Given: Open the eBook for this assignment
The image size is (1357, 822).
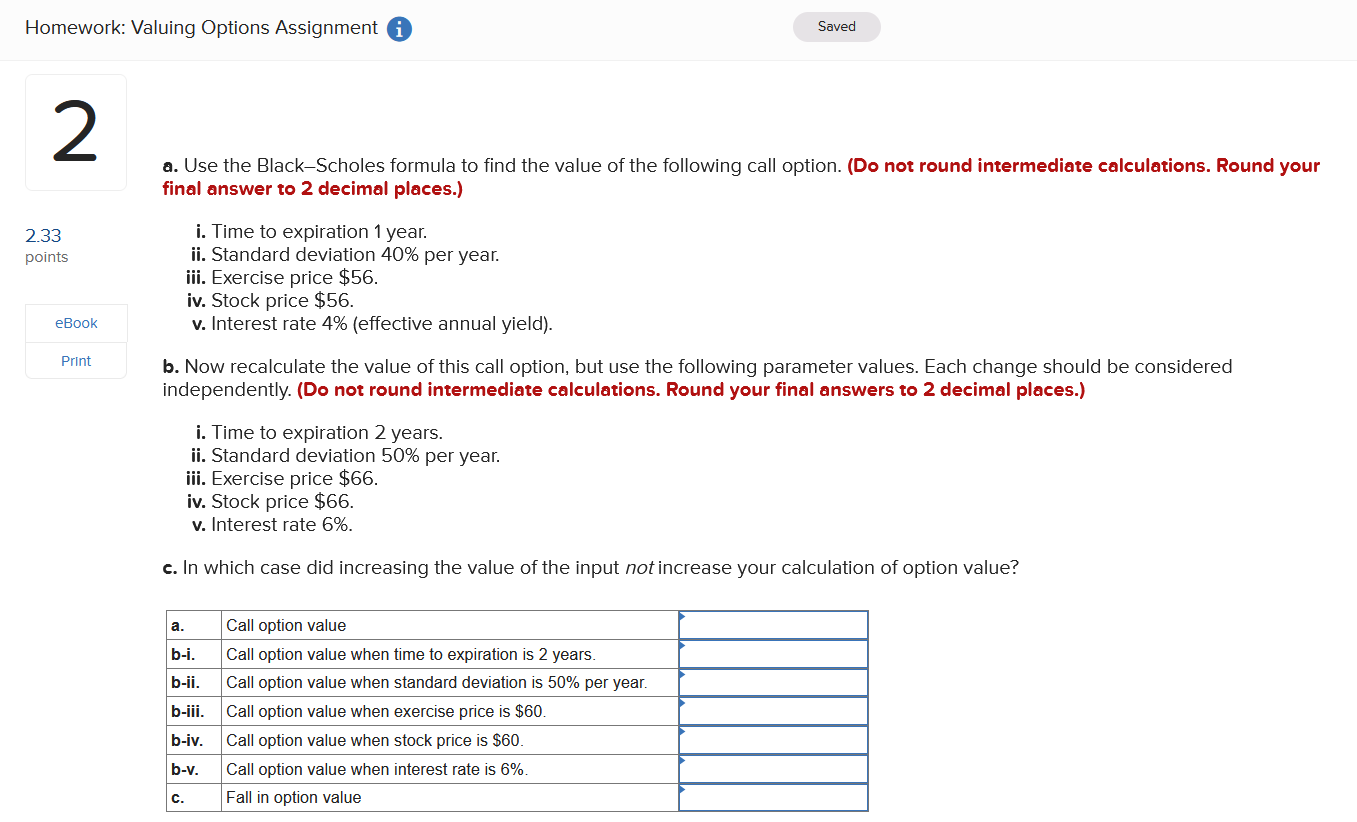Looking at the screenshot, I should click(75, 322).
